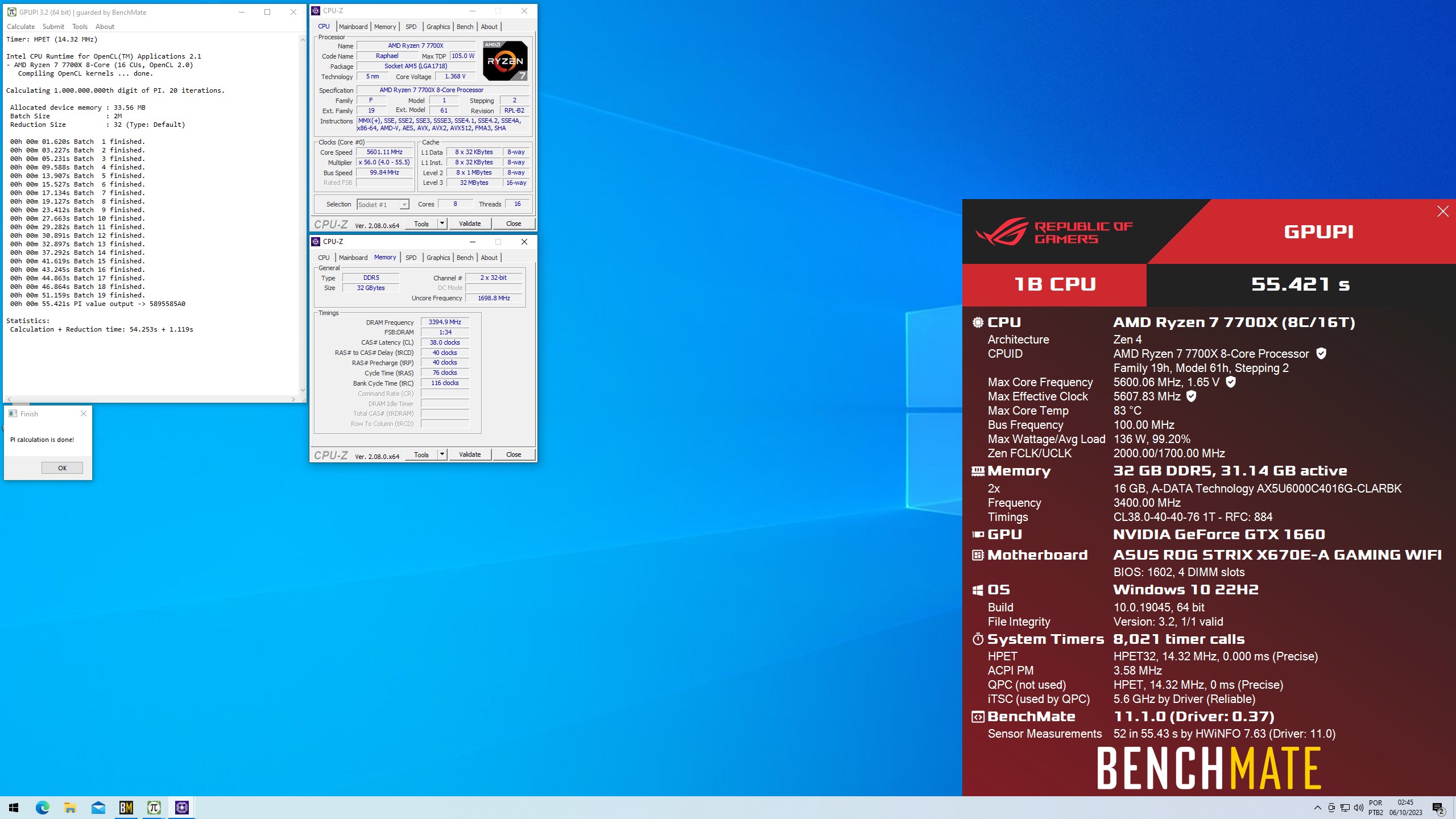Open About tab in top CPU-Z
The image size is (1456, 819).
point(489,27)
